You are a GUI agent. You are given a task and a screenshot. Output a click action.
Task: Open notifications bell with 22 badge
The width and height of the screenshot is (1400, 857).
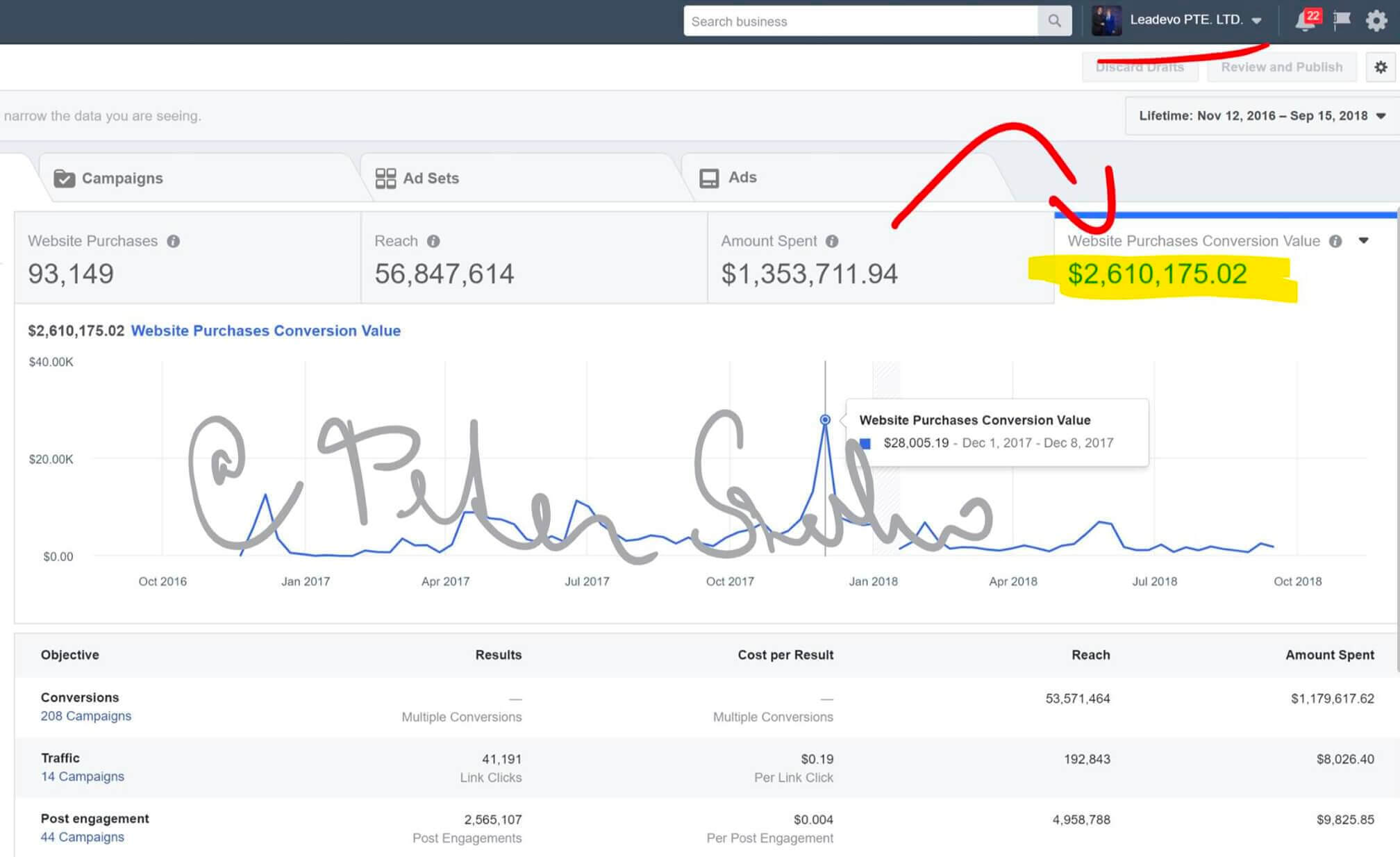pyautogui.click(x=1306, y=21)
